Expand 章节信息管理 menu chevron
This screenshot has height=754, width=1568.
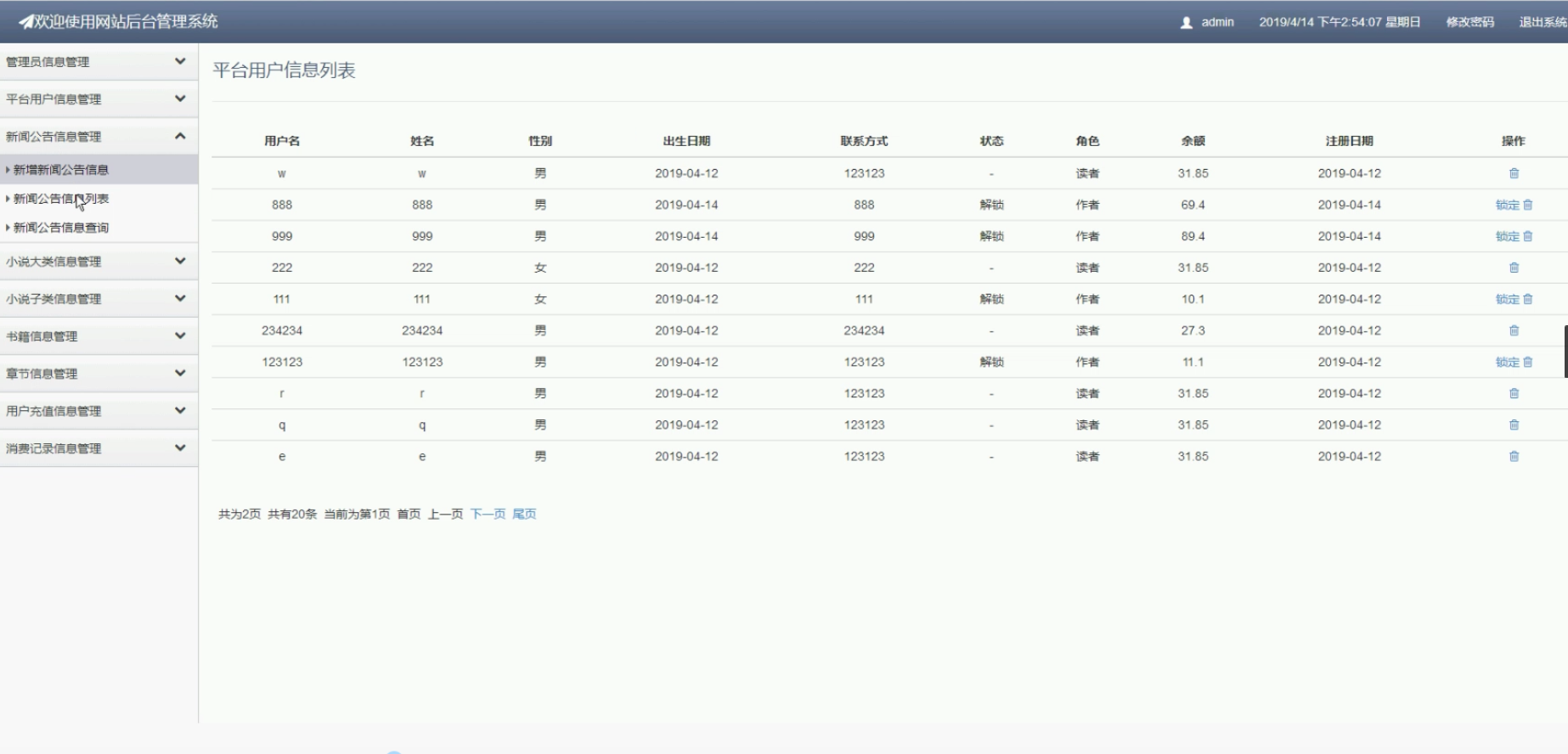[x=180, y=373]
